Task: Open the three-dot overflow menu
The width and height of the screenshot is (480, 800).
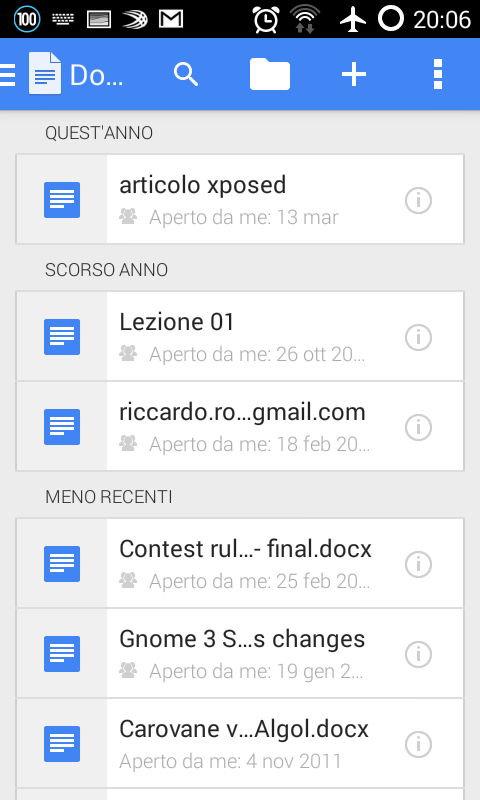Action: click(x=438, y=74)
